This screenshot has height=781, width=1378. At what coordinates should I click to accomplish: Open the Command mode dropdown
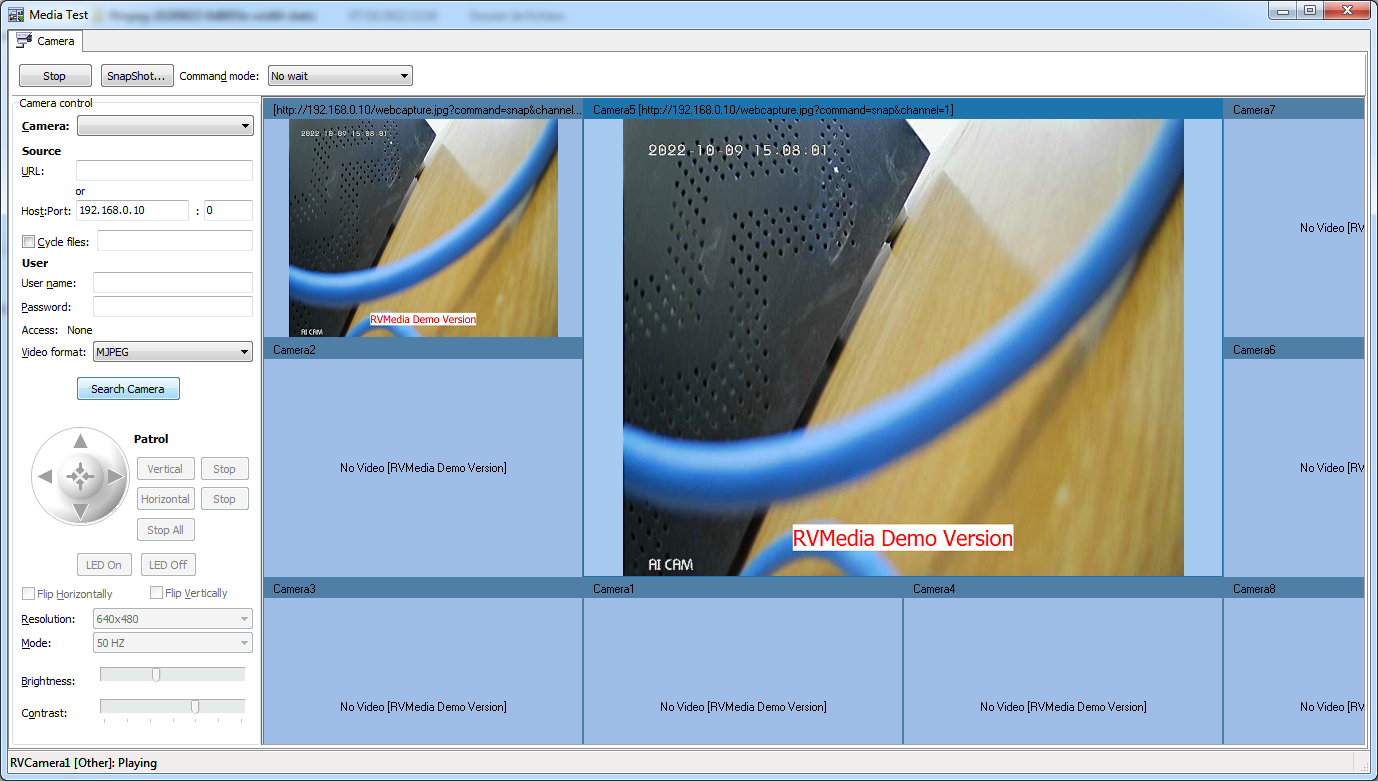click(340, 76)
